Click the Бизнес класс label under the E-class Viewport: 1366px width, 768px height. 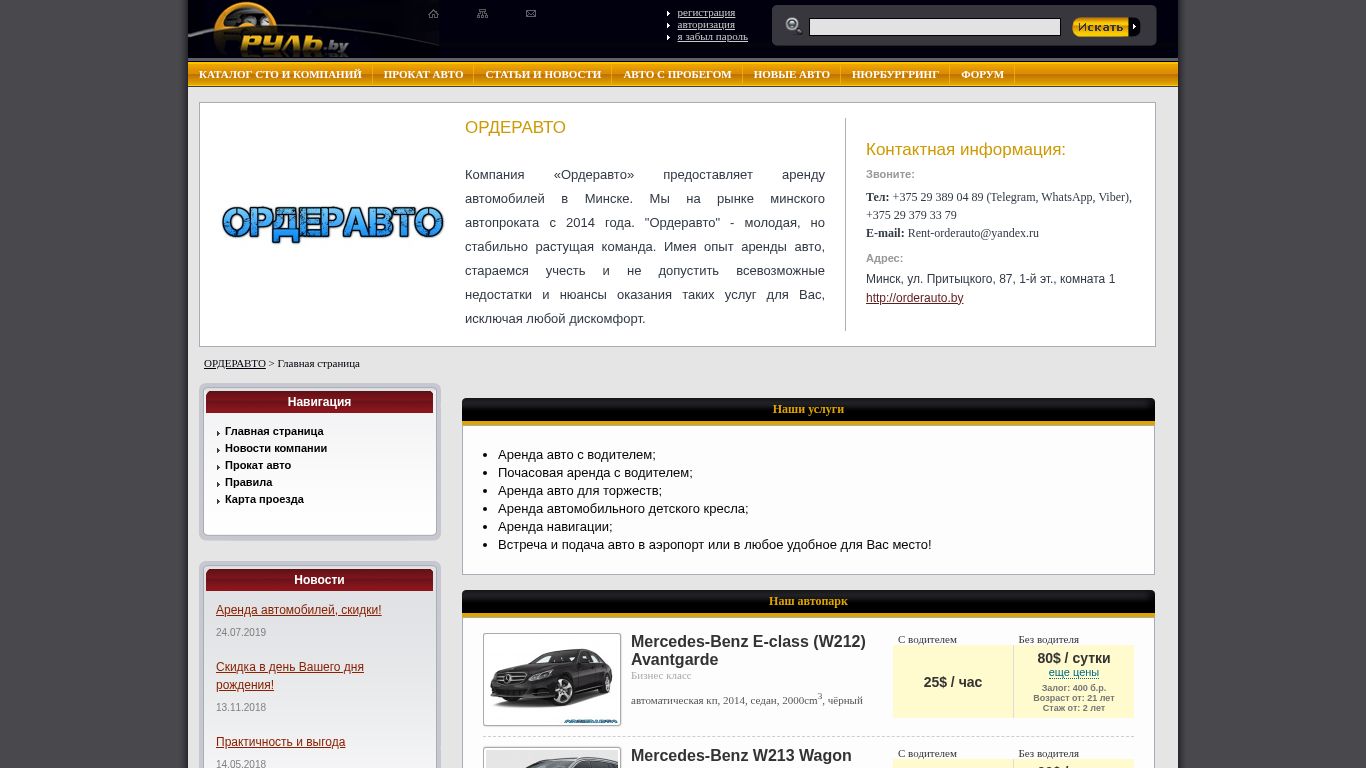[x=661, y=676]
